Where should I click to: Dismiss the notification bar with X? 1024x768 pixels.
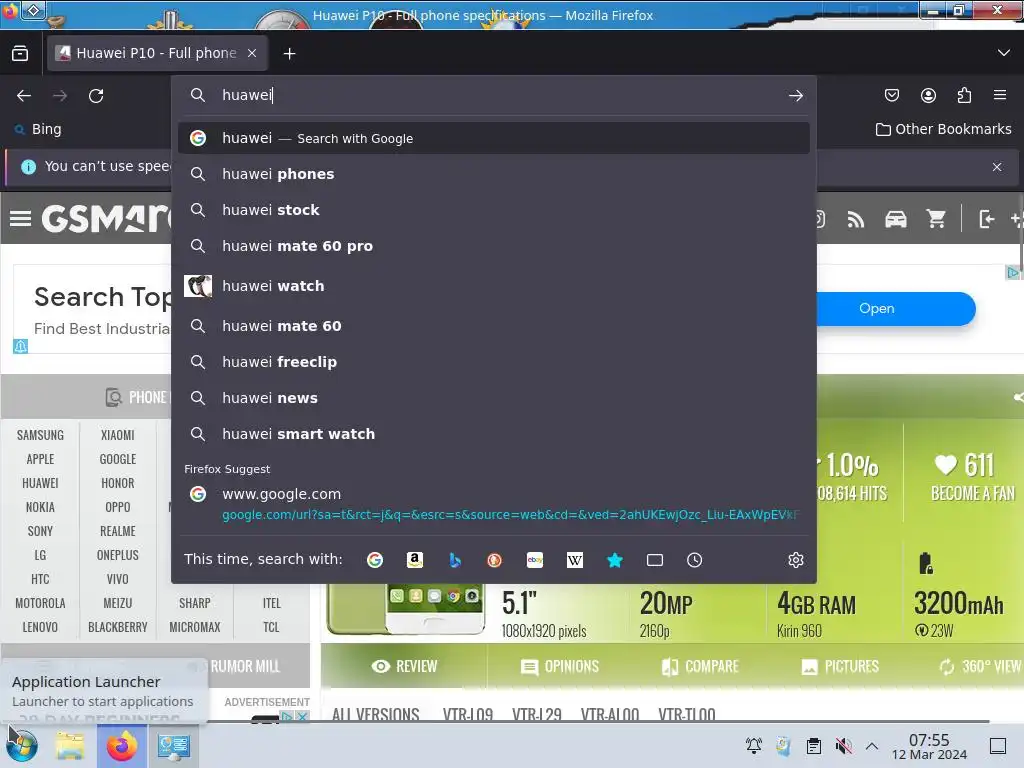[x=997, y=167]
